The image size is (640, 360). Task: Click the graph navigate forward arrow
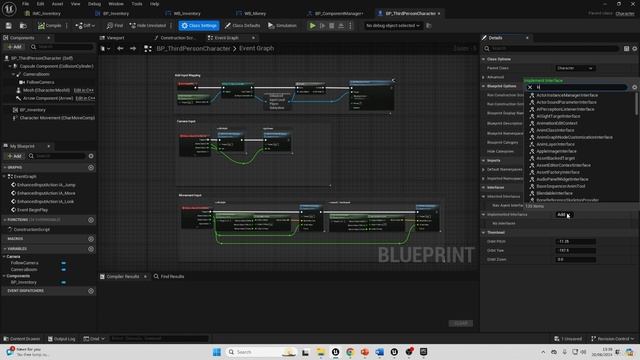pyautogui.click(x=133, y=49)
